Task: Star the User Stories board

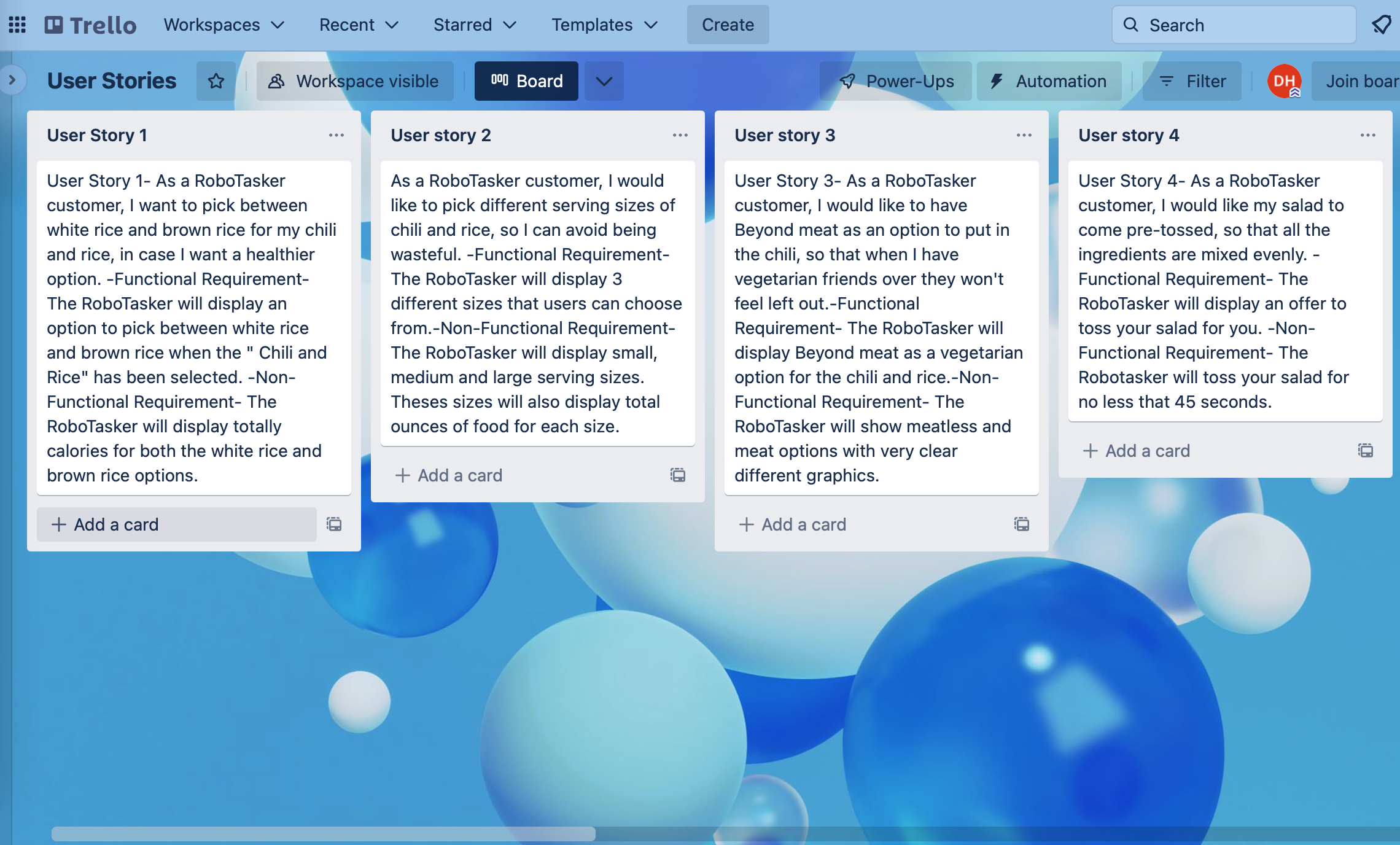Action: 215,80
